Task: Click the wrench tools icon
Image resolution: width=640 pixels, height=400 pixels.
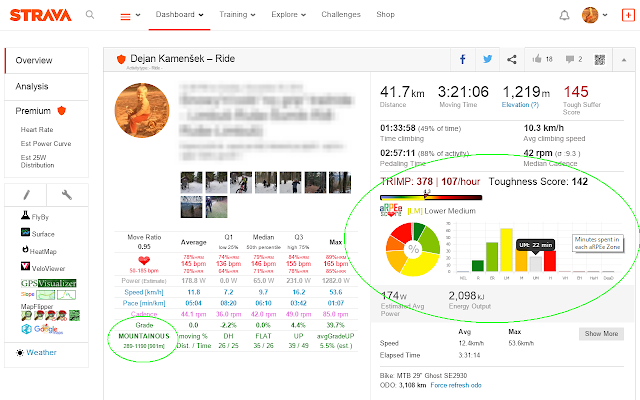Action: pos(67,195)
